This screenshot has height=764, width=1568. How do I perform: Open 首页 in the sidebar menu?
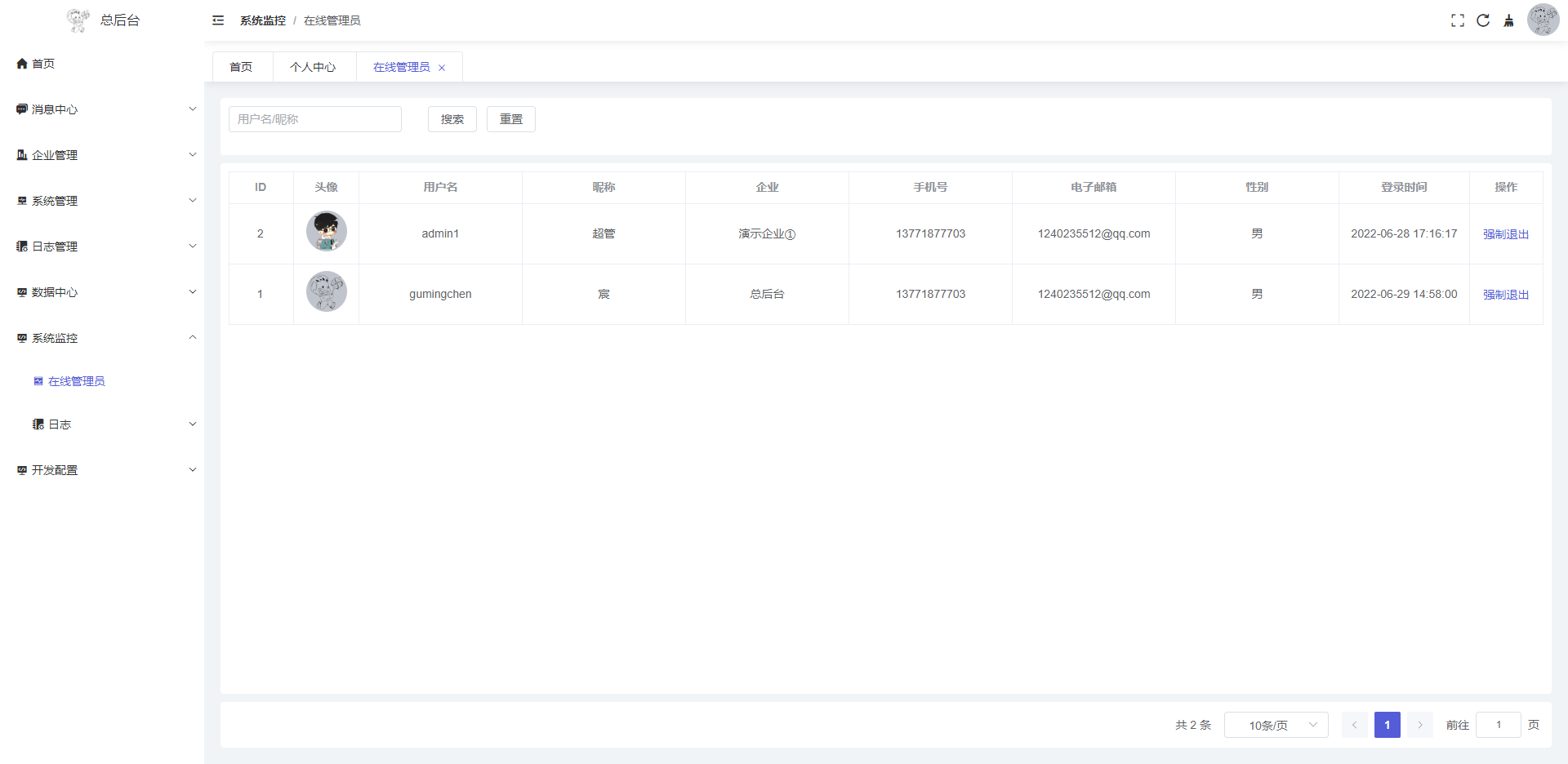102,64
